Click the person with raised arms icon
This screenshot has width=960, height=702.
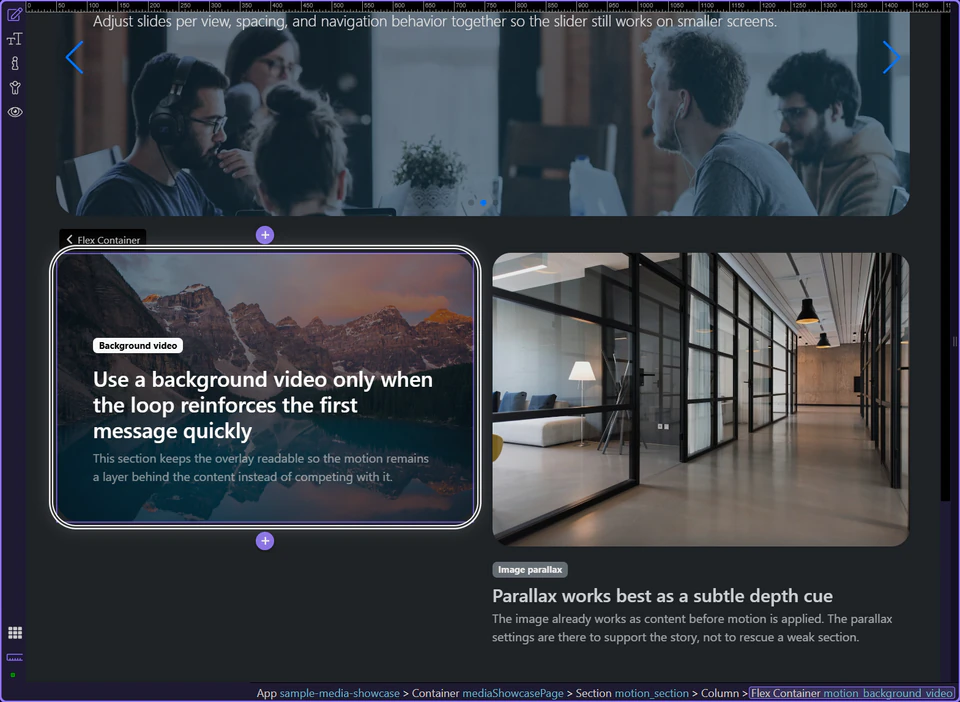pos(15,88)
